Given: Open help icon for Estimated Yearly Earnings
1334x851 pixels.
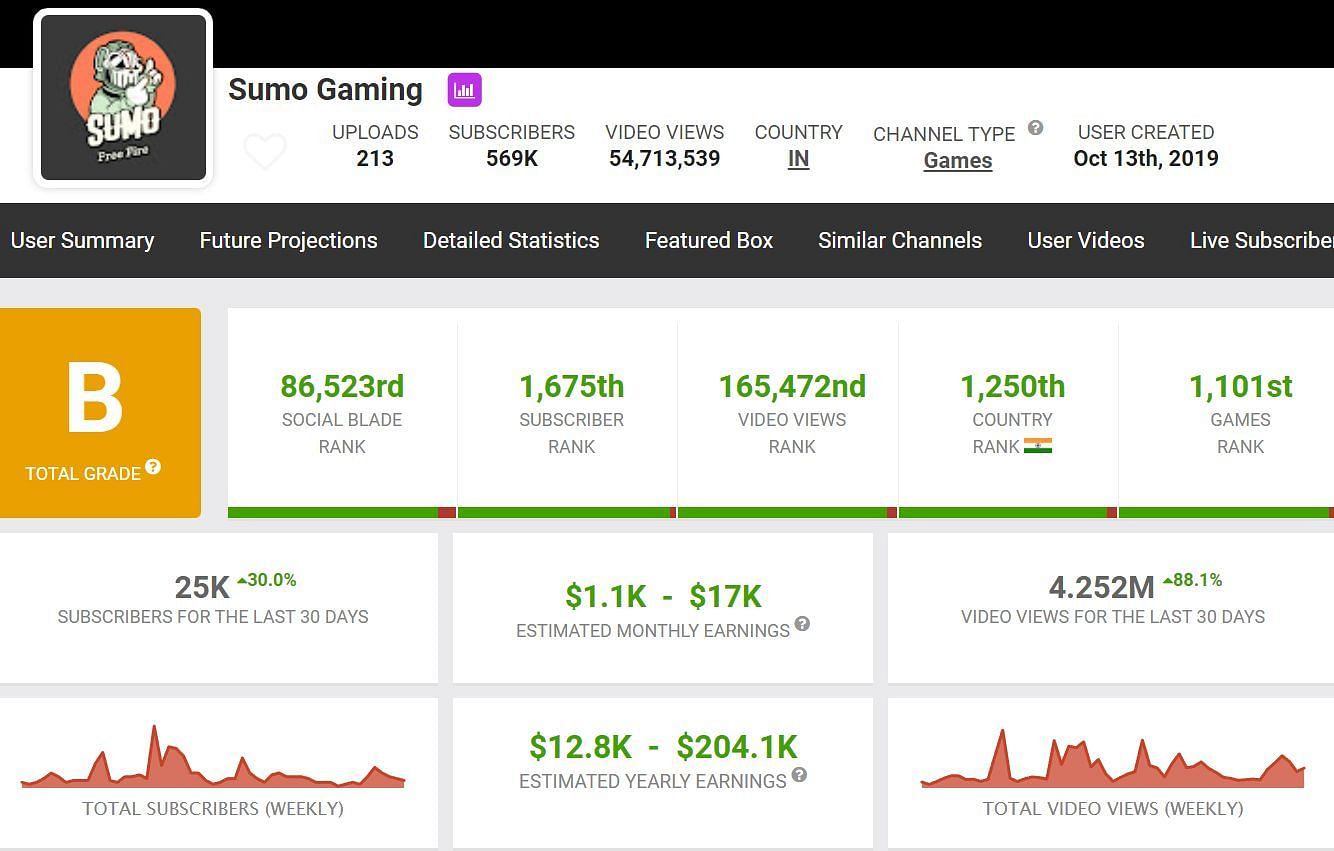Looking at the screenshot, I should [799, 775].
